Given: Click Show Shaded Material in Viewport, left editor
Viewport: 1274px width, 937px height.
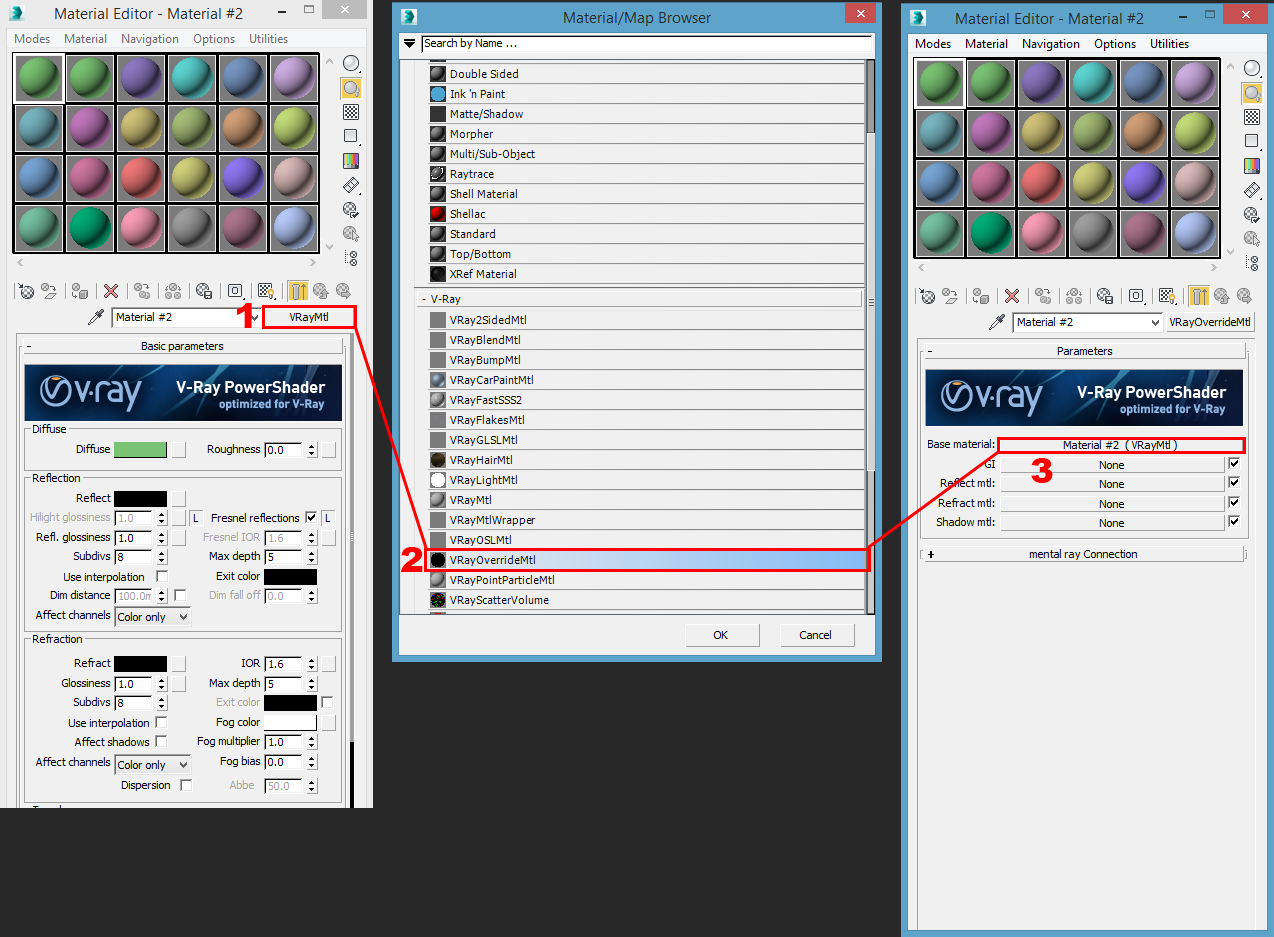Looking at the screenshot, I should [266, 291].
